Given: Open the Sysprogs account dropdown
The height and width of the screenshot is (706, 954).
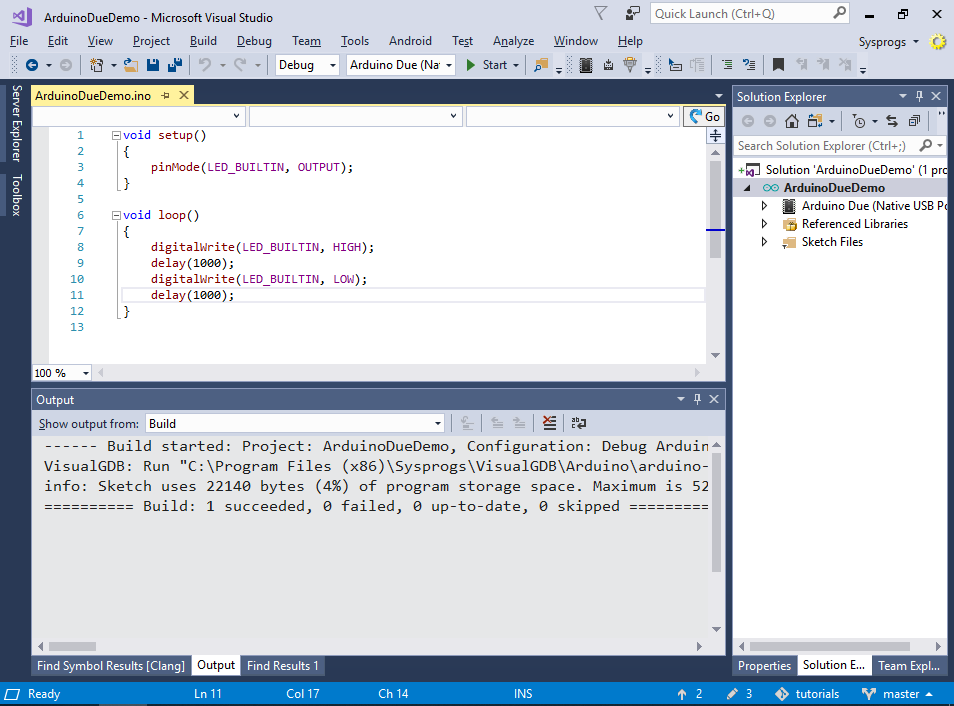Looking at the screenshot, I should point(888,42).
